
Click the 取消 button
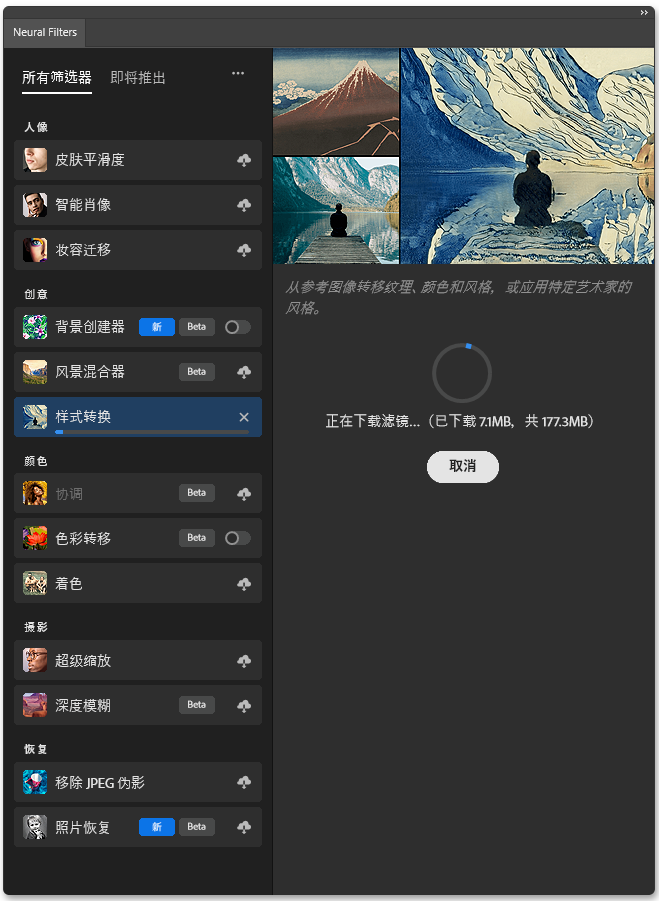(463, 467)
